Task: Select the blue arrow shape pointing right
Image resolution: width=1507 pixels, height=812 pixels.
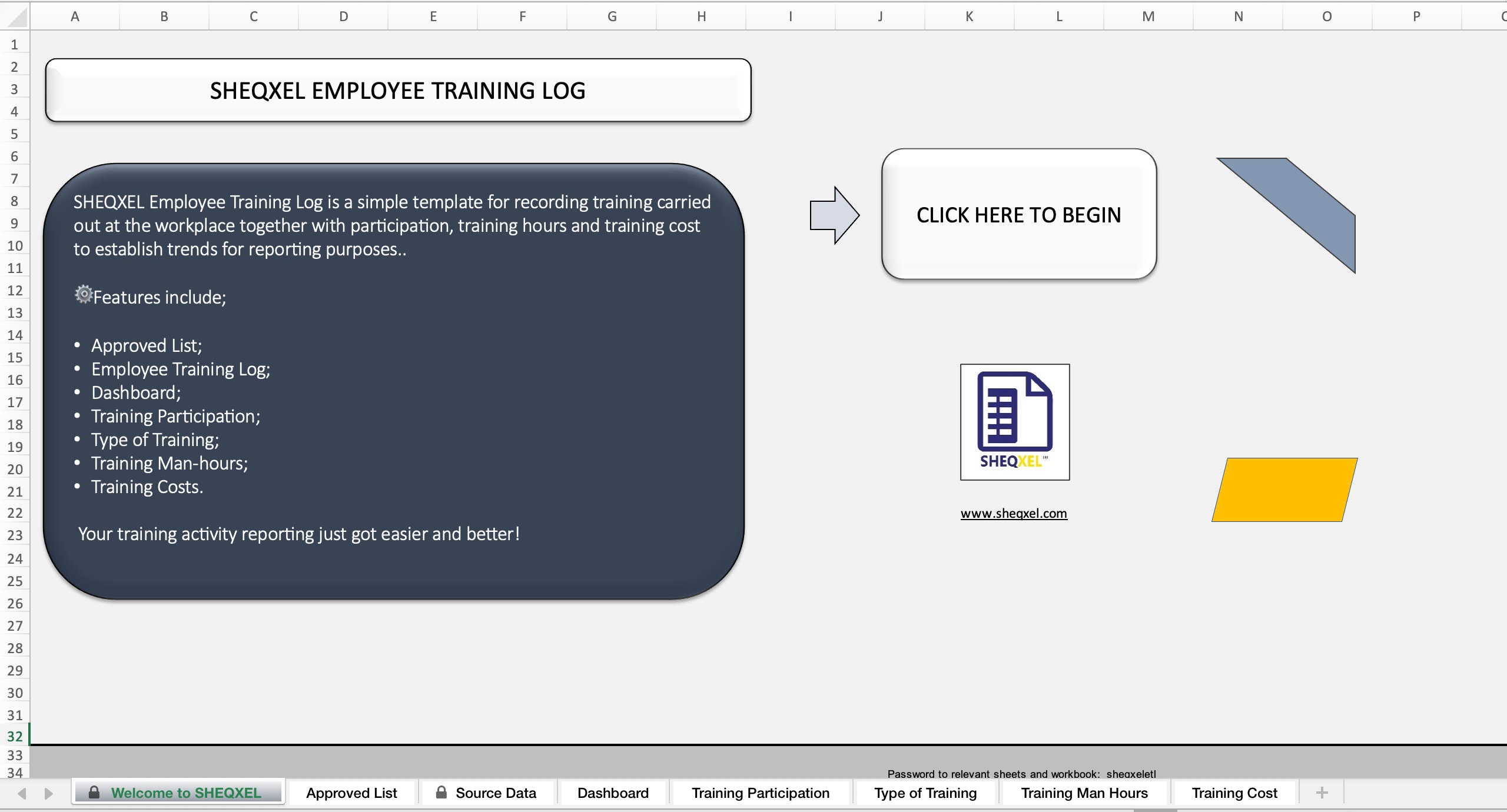Action: 832,214
